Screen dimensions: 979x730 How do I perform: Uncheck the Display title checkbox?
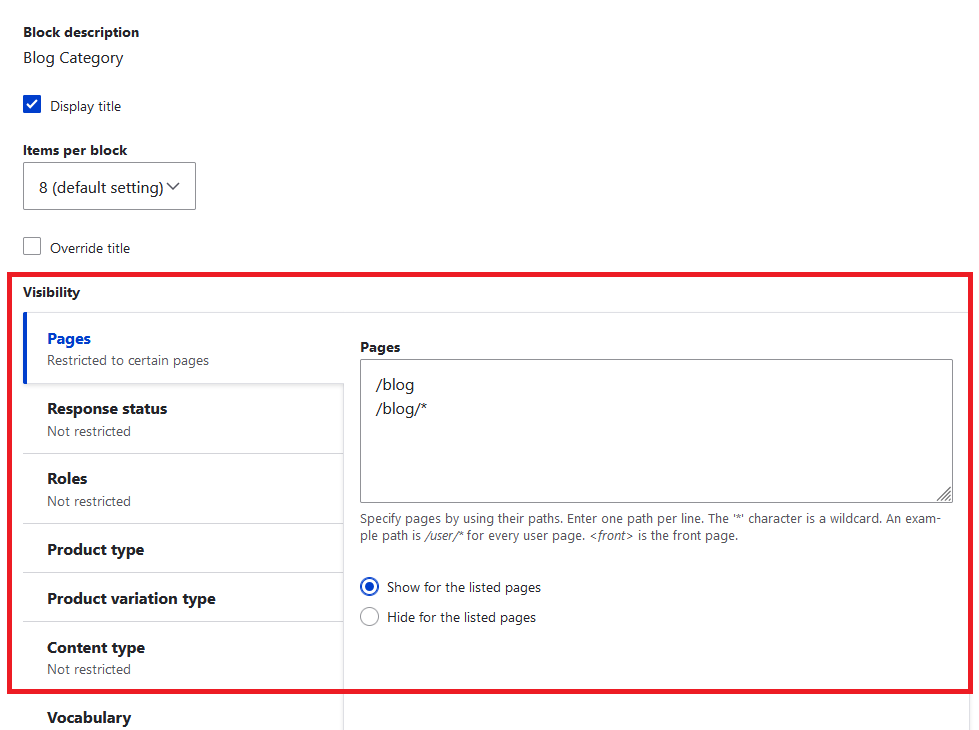(33, 105)
